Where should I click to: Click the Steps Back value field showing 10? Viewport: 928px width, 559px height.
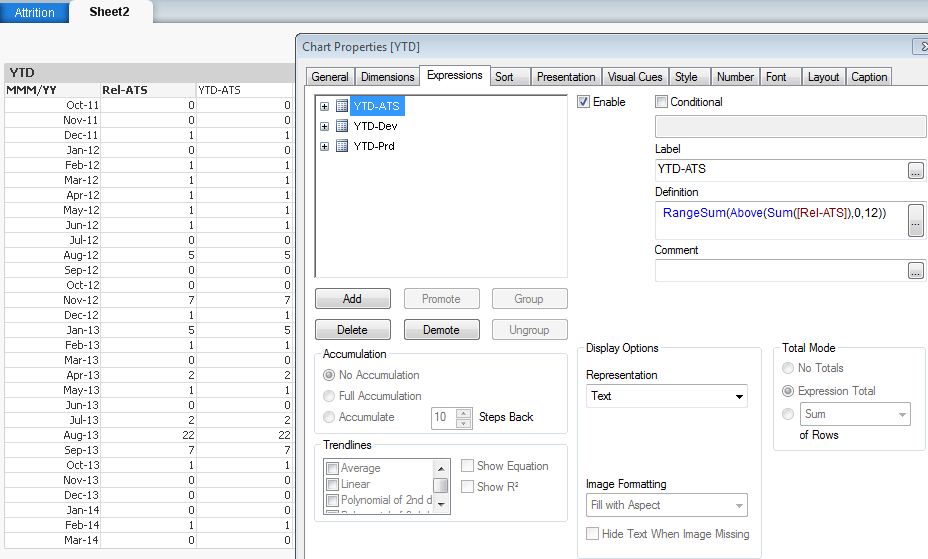[x=443, y=418]
